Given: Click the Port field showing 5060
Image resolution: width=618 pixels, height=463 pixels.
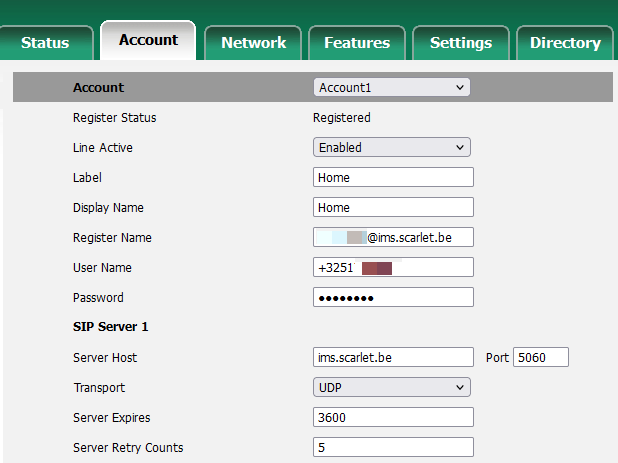Looking at the screenshot, I should pyautogui.click(x=540, y=358).
